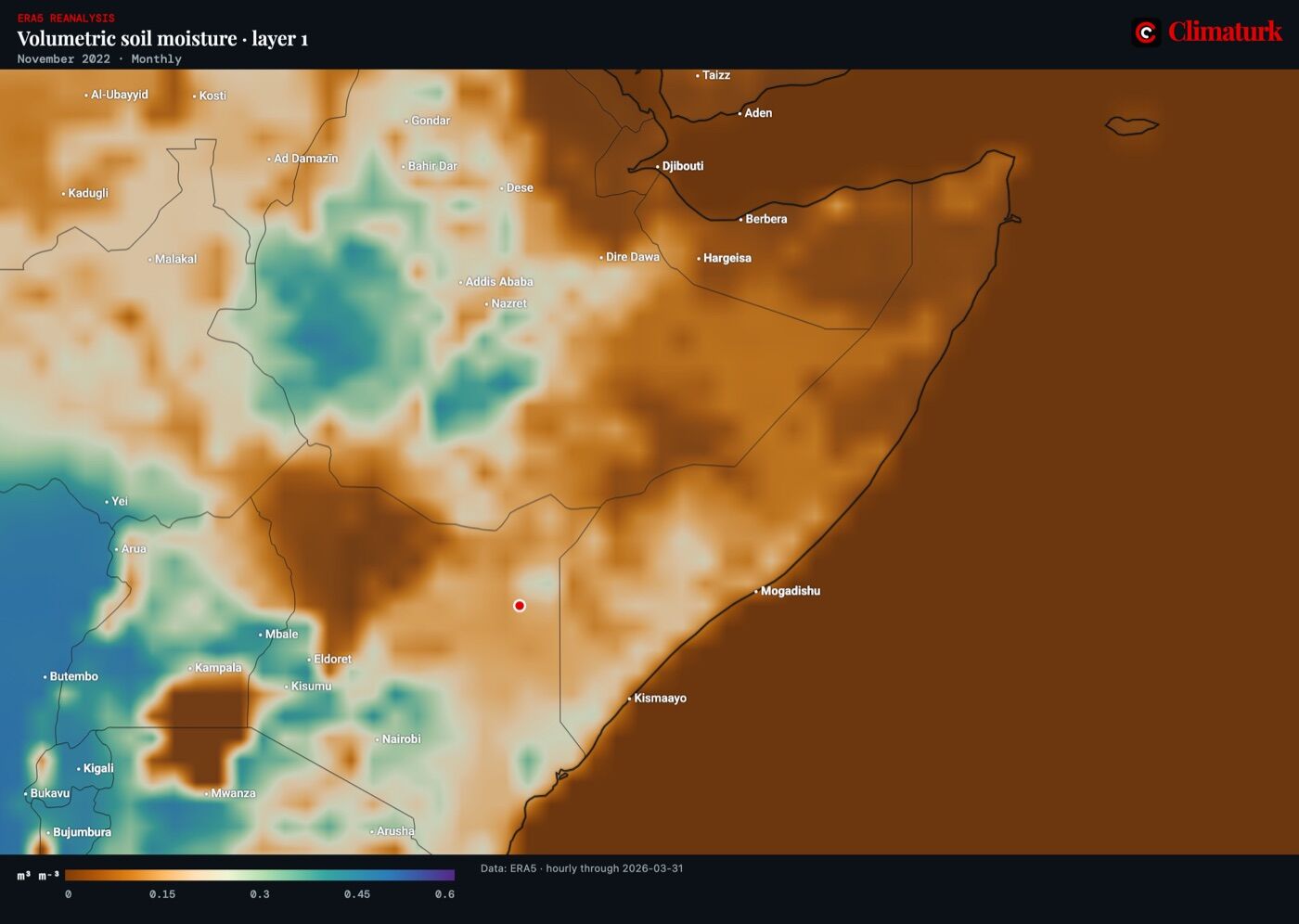
Task: Select the Kosti city label
Action: [x=212, y=96]
